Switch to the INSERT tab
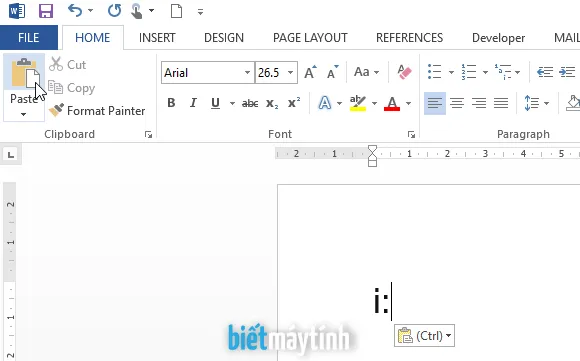This screenshot has width=580, height=361. coord(157,37)
